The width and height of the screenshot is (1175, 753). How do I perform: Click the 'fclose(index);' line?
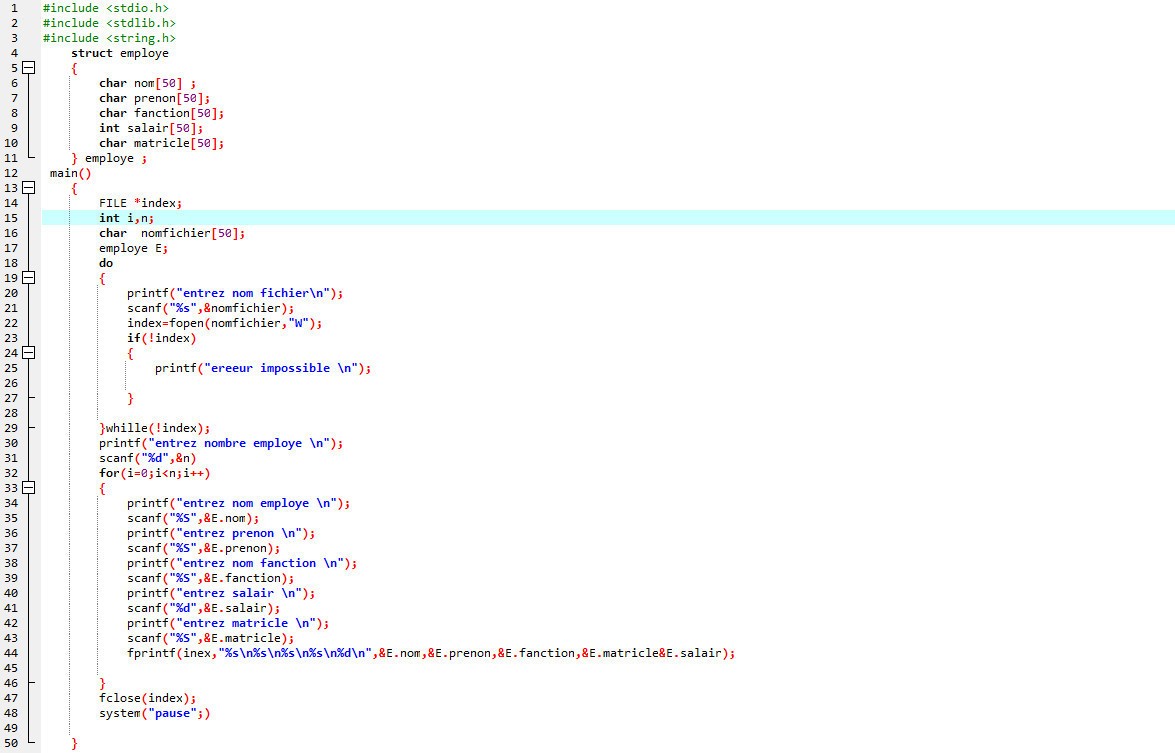coord(147,698)
